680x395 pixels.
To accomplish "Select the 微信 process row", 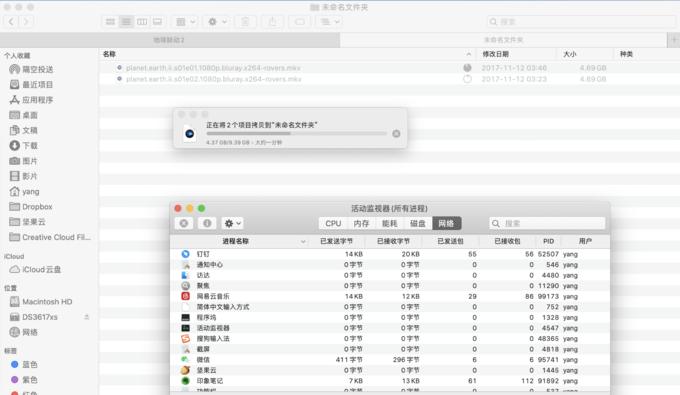I will 390,359.
